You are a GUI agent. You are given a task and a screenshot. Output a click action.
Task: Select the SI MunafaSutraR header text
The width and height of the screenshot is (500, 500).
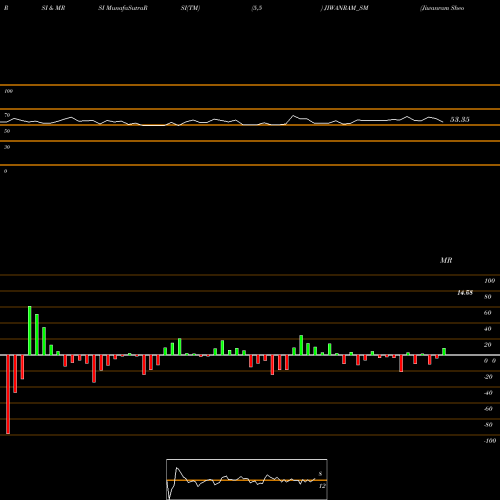point(123,8)
